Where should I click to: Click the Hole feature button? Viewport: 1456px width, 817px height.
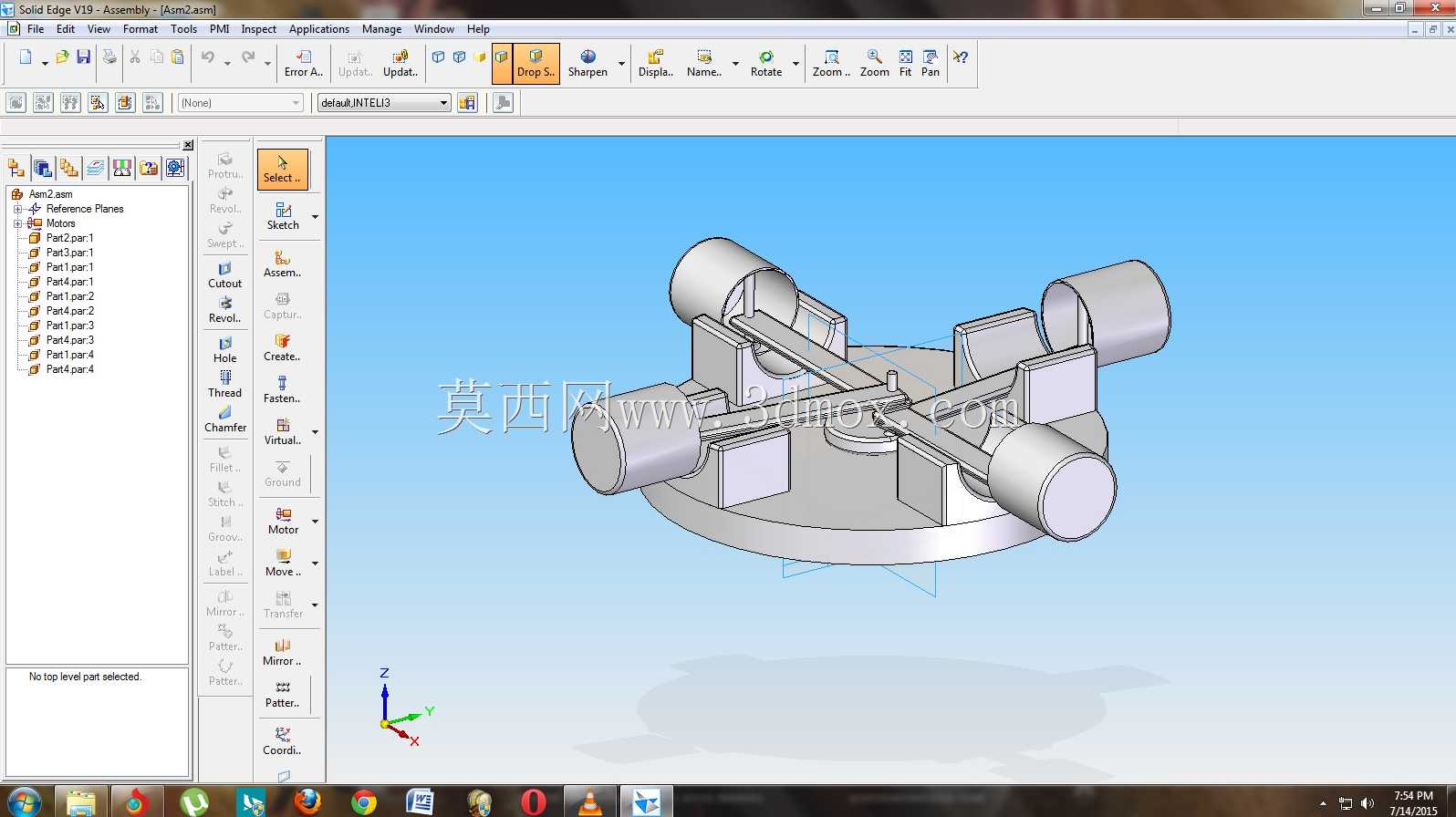coord(225,350)
